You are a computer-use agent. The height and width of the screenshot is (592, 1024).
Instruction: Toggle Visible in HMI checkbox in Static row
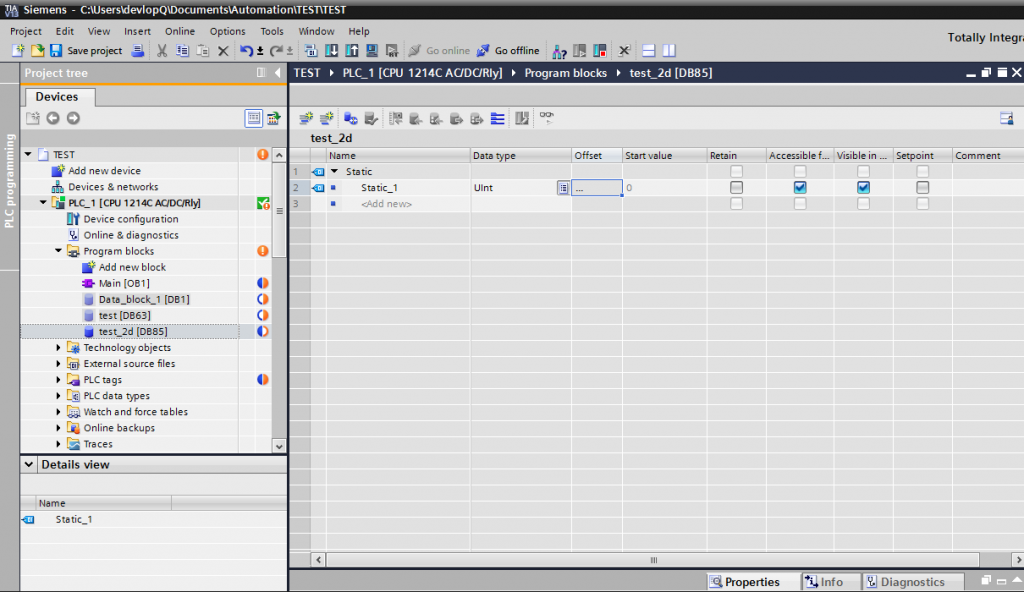(863, 171)
